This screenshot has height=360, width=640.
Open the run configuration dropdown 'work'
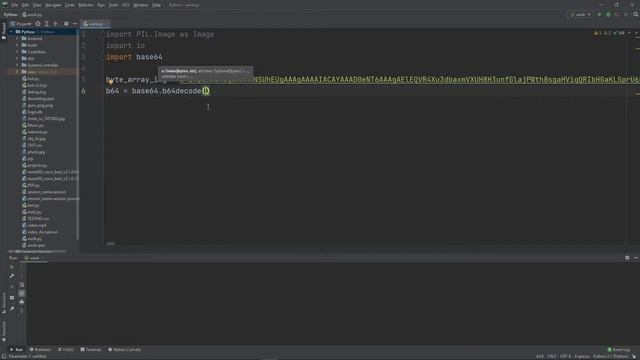pos(580,14)
